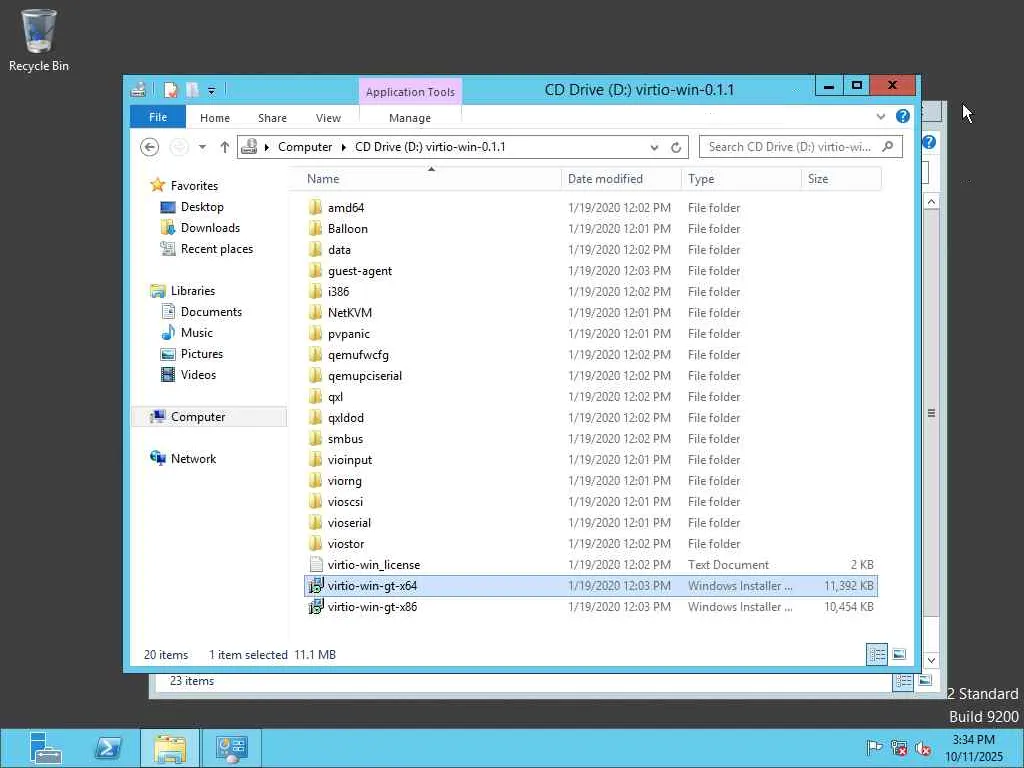Click scroll up arrow of background window
This screenshot has height=768, width=1024.
pos(931,202)
